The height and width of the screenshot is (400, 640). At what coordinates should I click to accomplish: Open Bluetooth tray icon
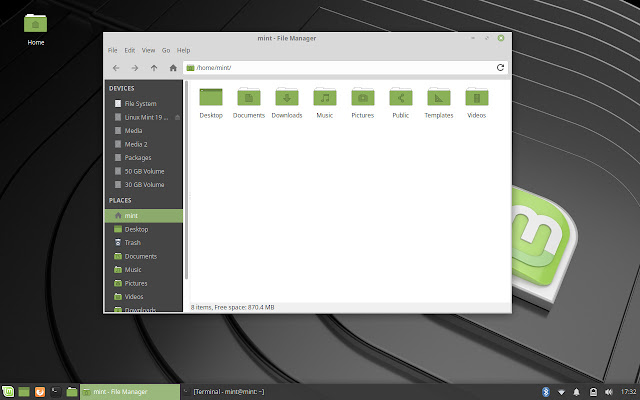pyautogui.click(x=546, y=392)
